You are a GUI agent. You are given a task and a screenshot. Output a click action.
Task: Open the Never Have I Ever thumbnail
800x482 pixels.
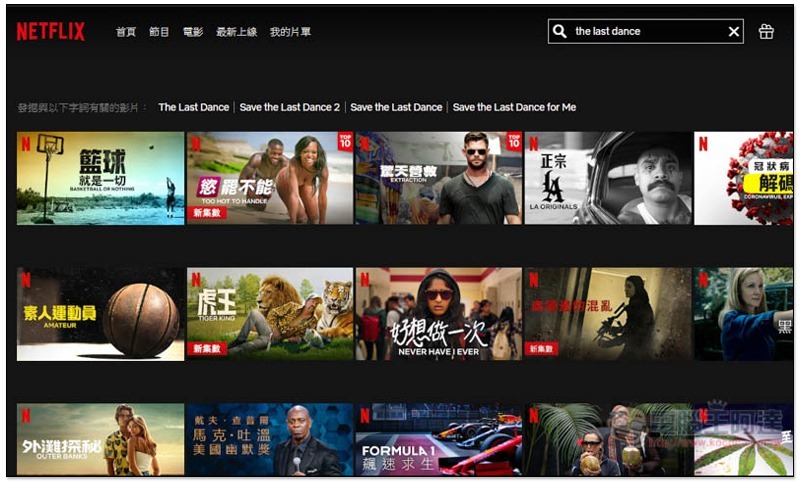point(439,313)
